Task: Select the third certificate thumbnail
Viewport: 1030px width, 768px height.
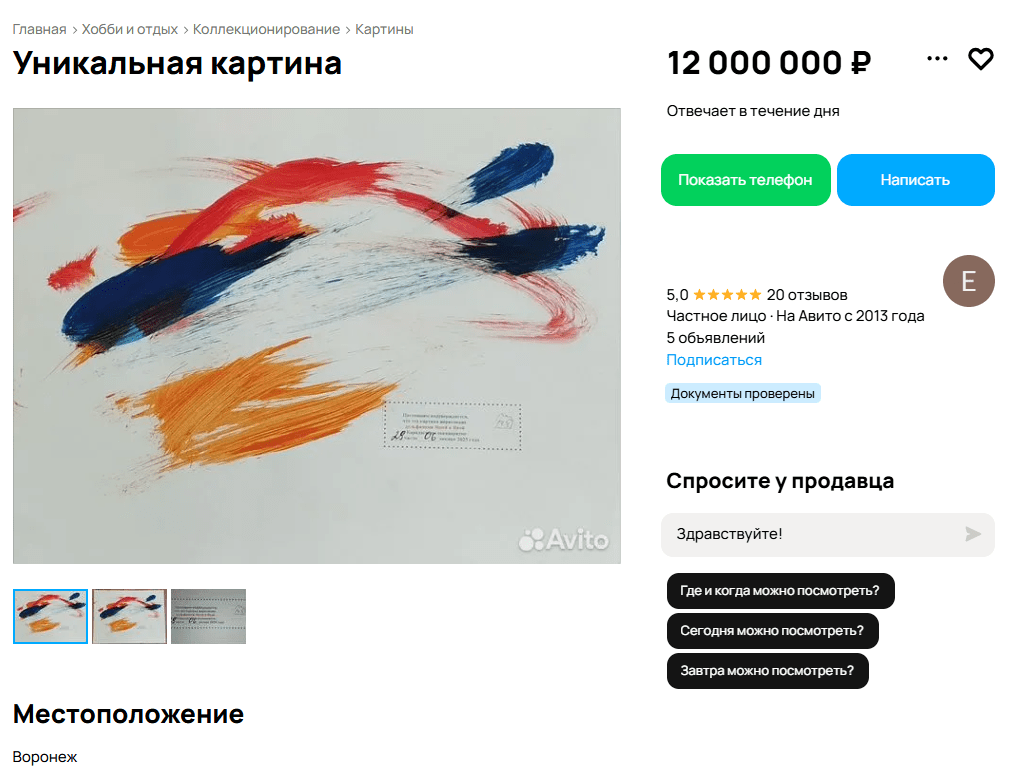Action: (x=208, y=616)
